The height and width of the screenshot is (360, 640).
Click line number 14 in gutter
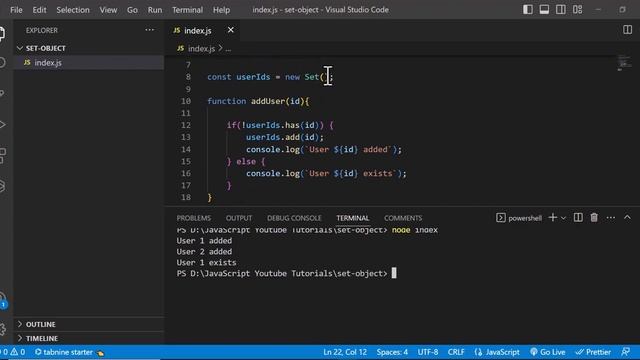(186, 149)
